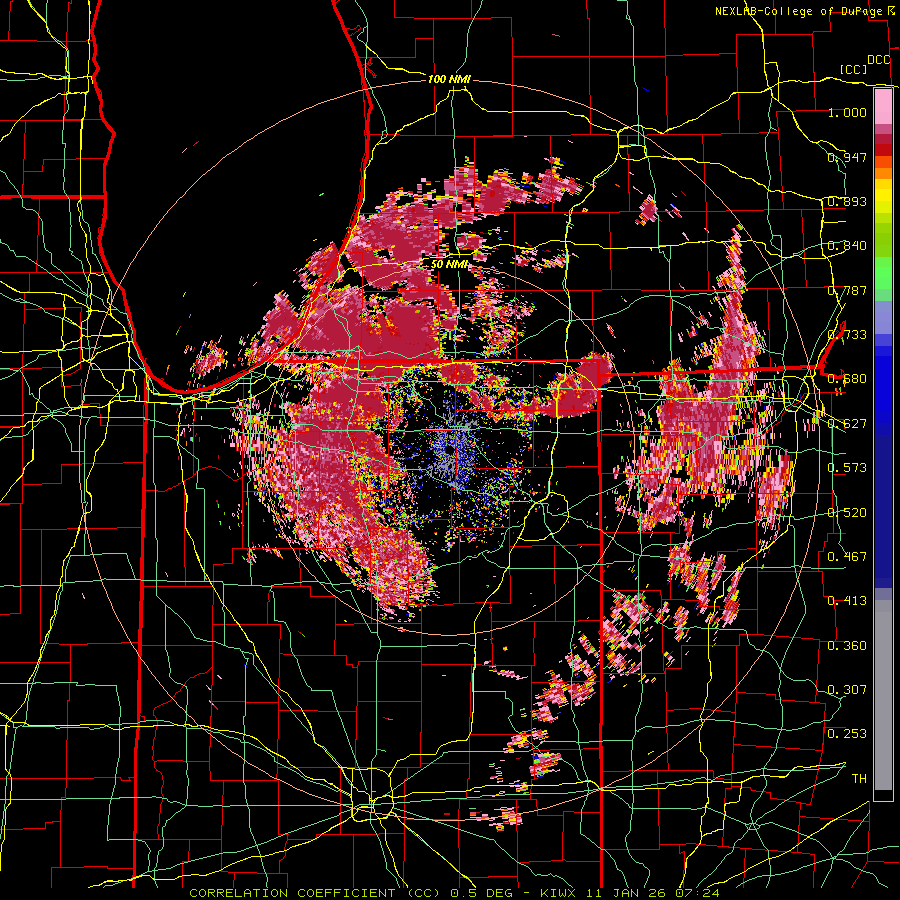Select the 0.253 scale value

click(x=847, y=734)
